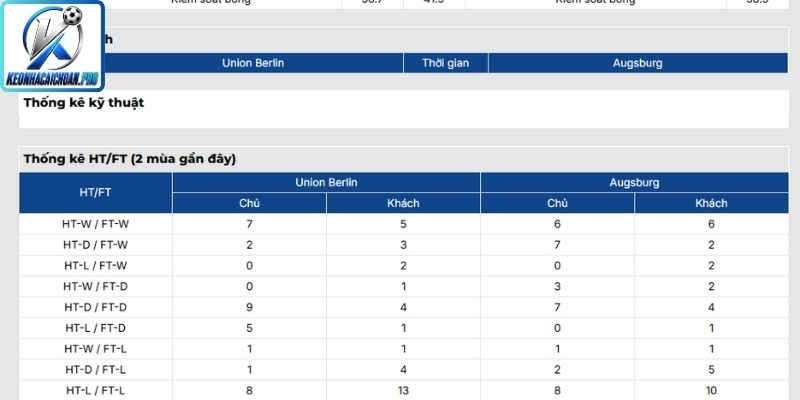Select the HT-W / FT-W row label
This screenshot has width=800, height=400.
(x=95, y=224)
